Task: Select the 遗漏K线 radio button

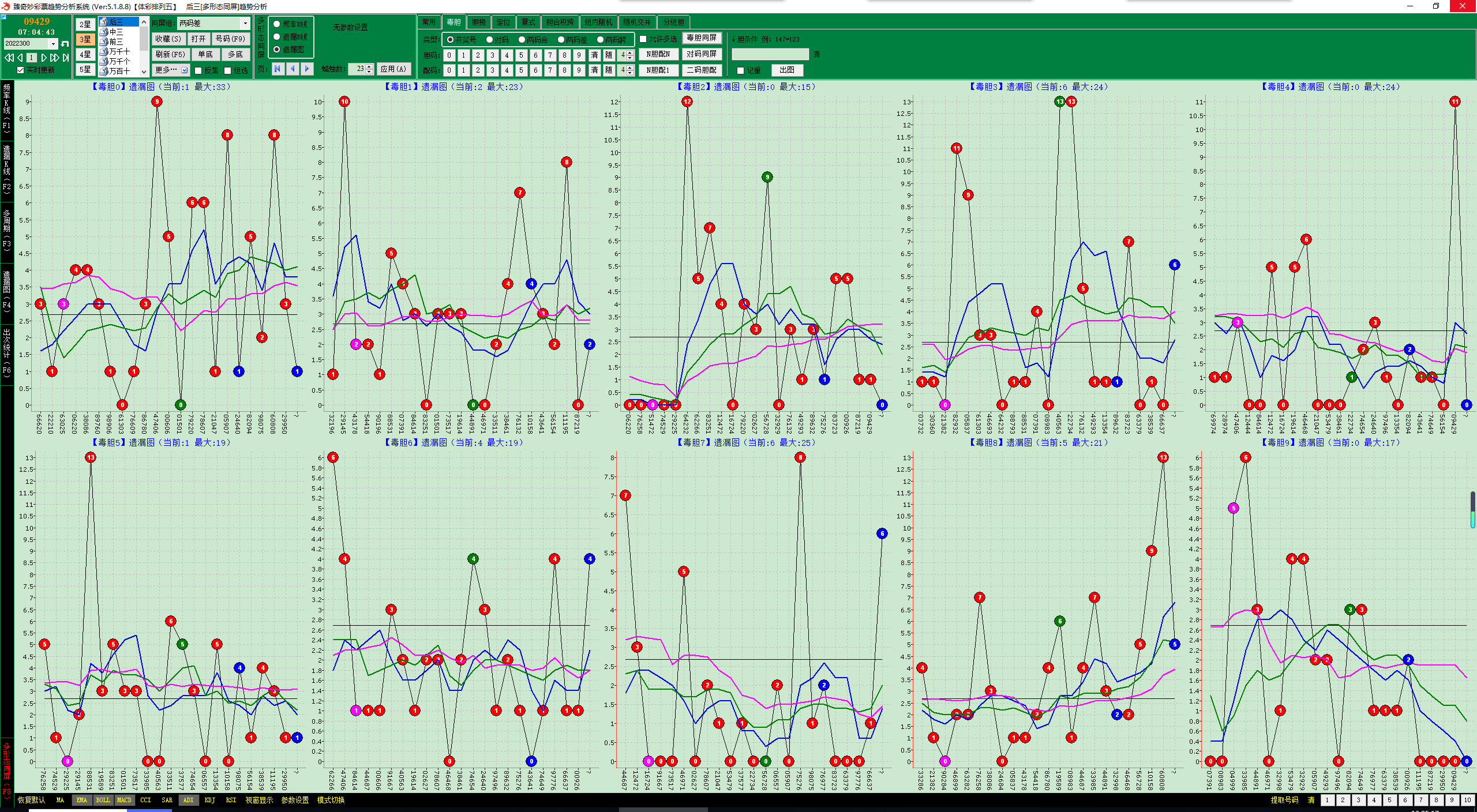Action: [x=277, y=37]
